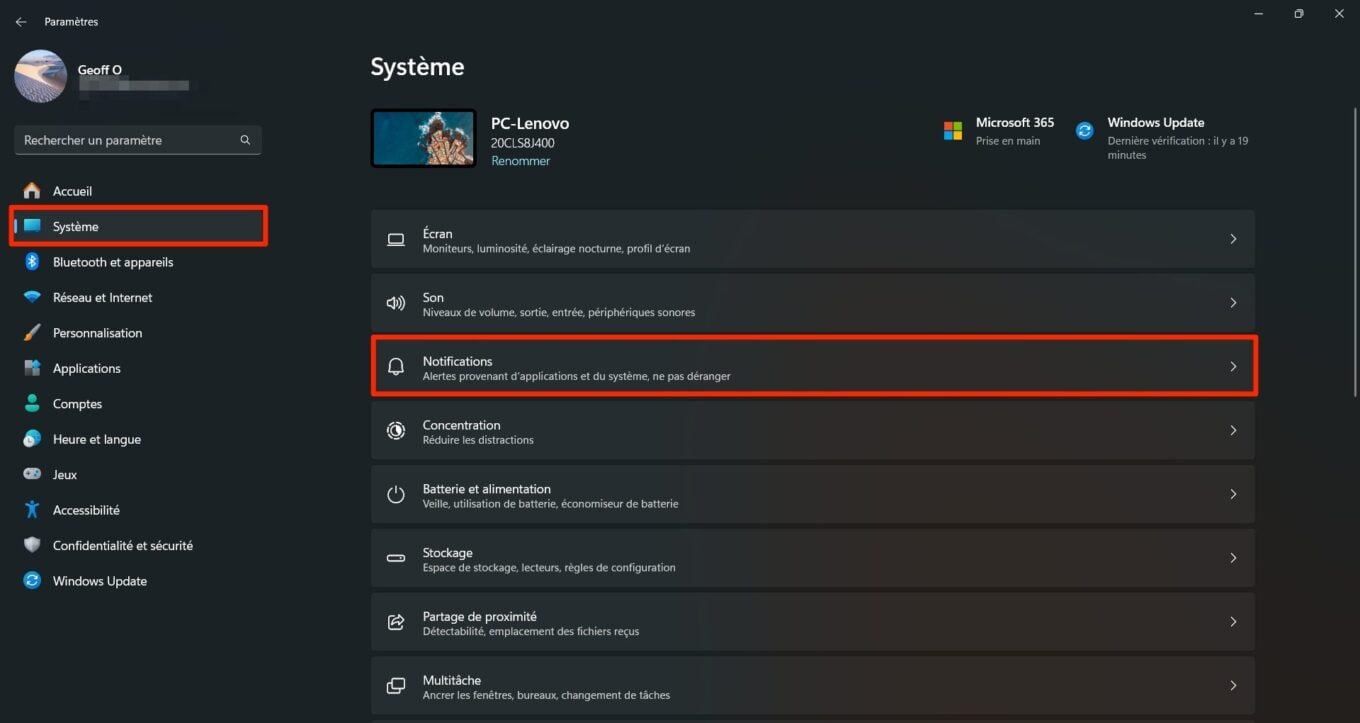Expand the Stockage row chevron
The width and height of the screenshot is (1360, 723).
pos(1233,558)
